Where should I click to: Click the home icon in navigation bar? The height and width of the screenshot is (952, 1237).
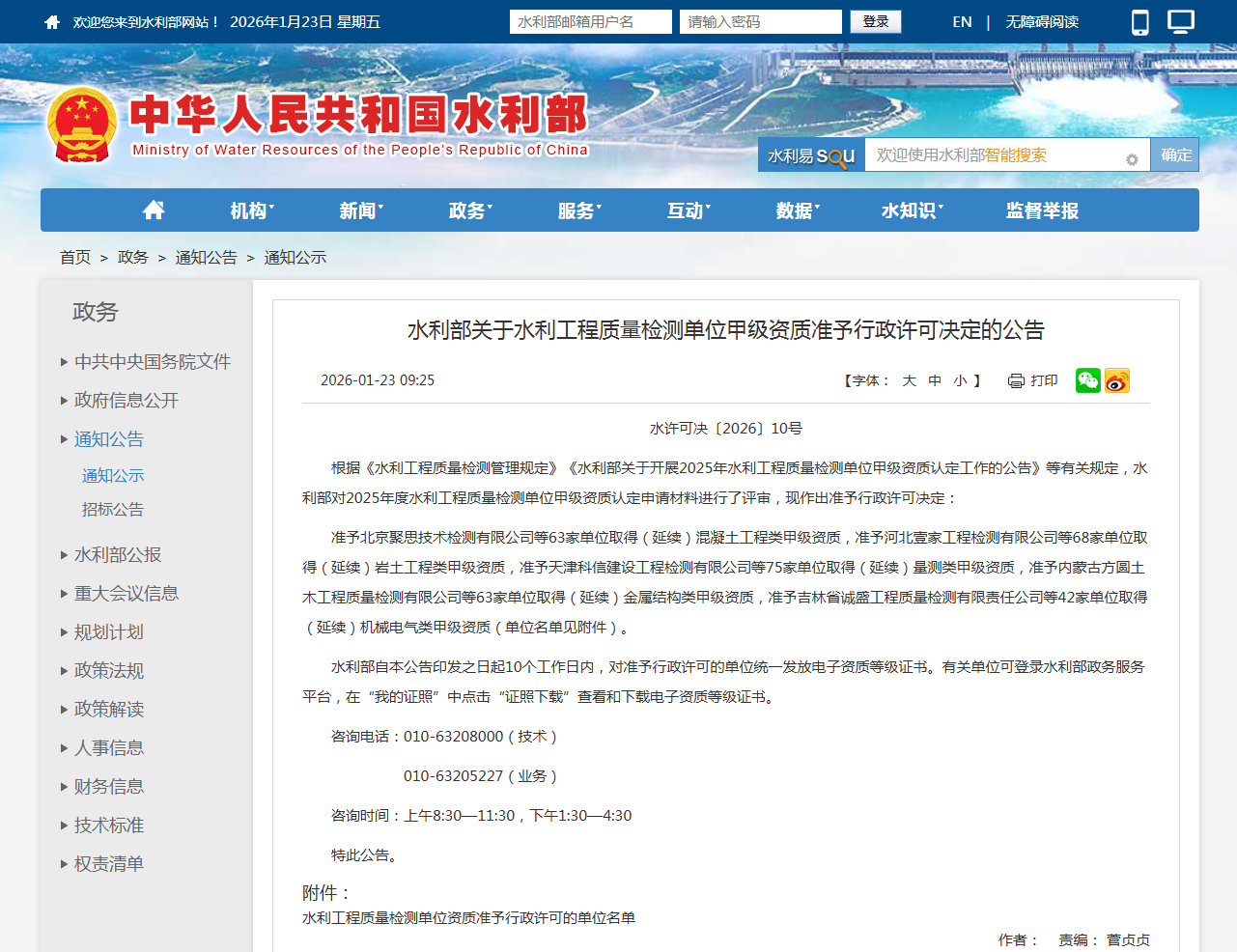(x=154, y=210)
